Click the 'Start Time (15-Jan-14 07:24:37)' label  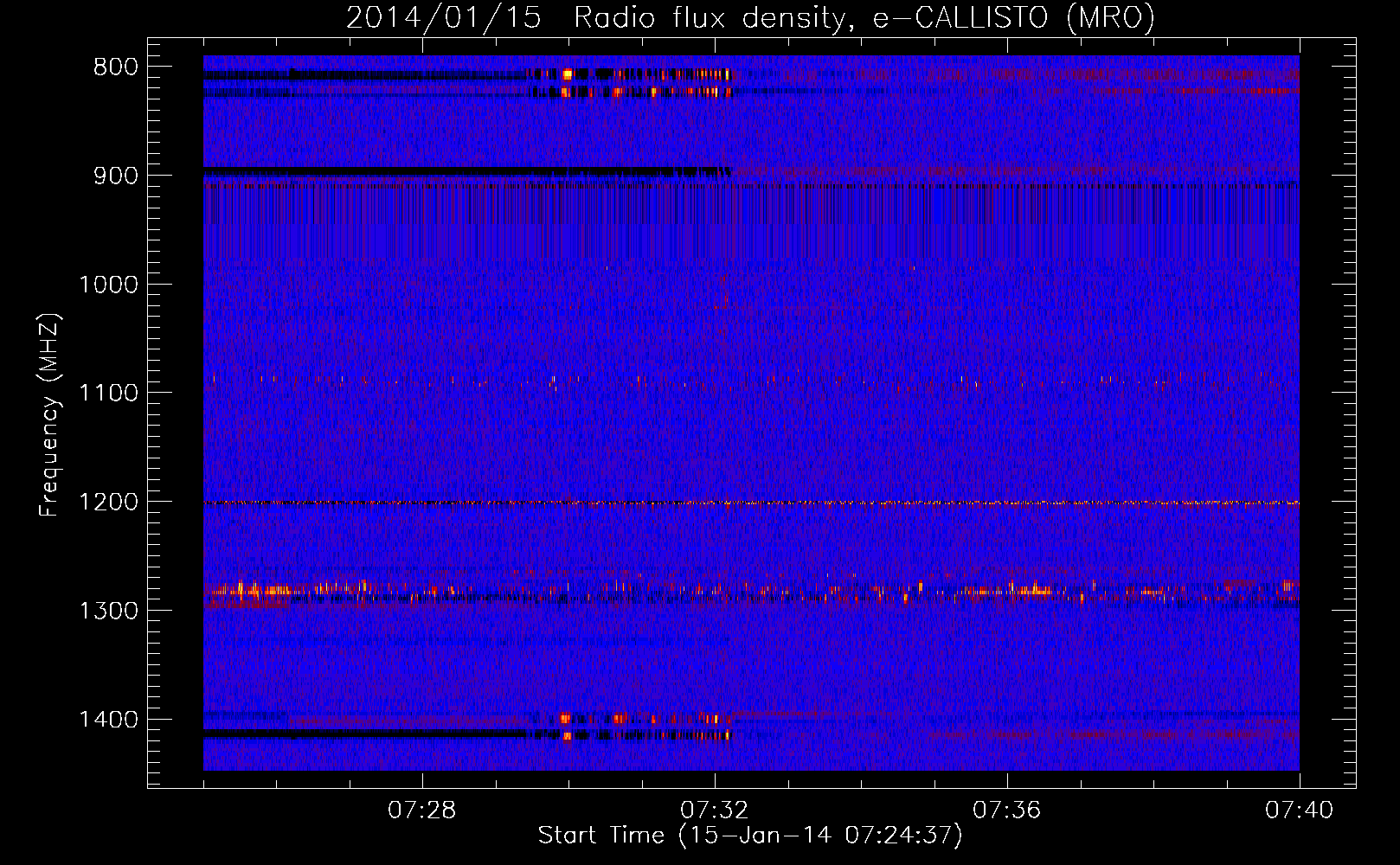click(750, 836)
